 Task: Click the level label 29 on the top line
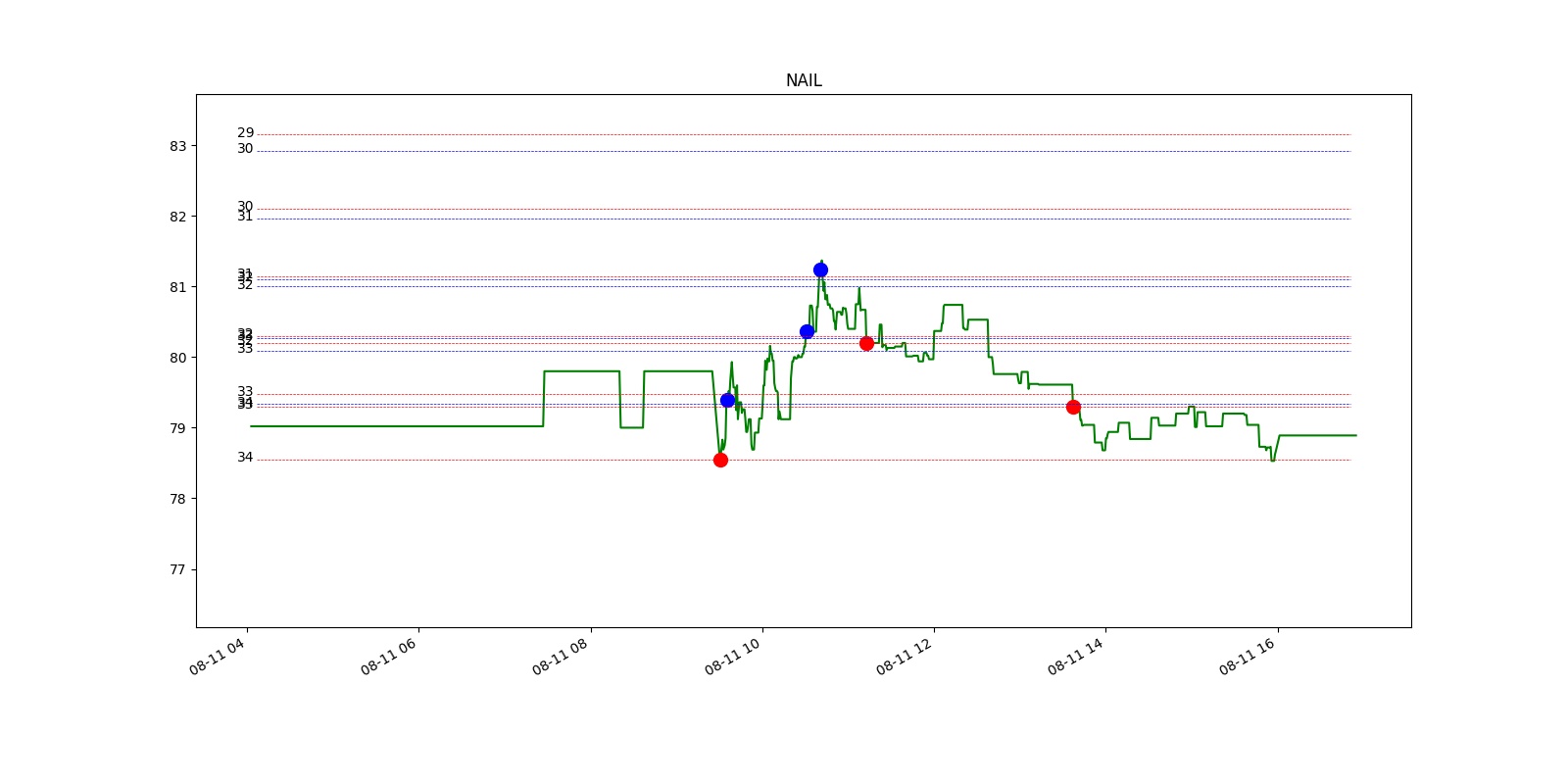pyautogui.click(x=245, y=133)
